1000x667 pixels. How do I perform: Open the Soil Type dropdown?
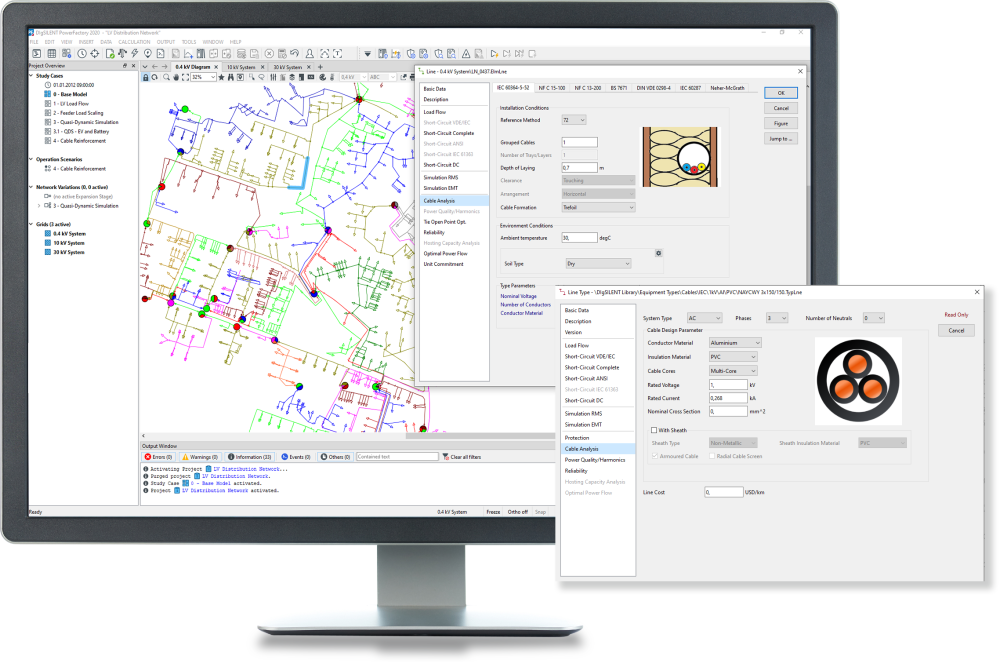click(x=599, y=263)
